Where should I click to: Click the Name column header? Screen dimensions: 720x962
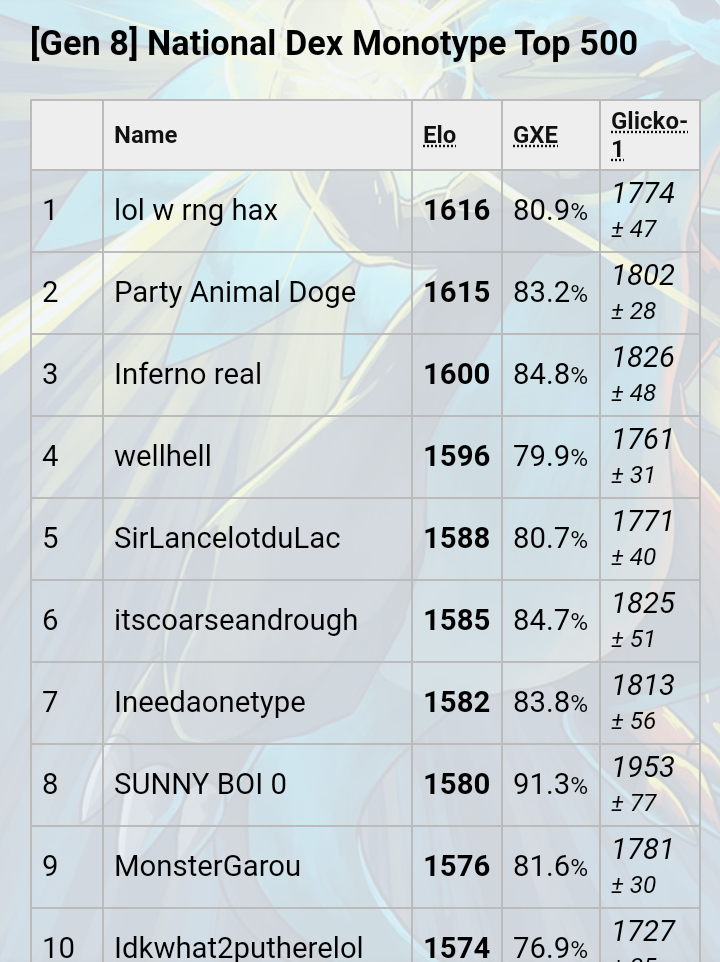[146, 135]
